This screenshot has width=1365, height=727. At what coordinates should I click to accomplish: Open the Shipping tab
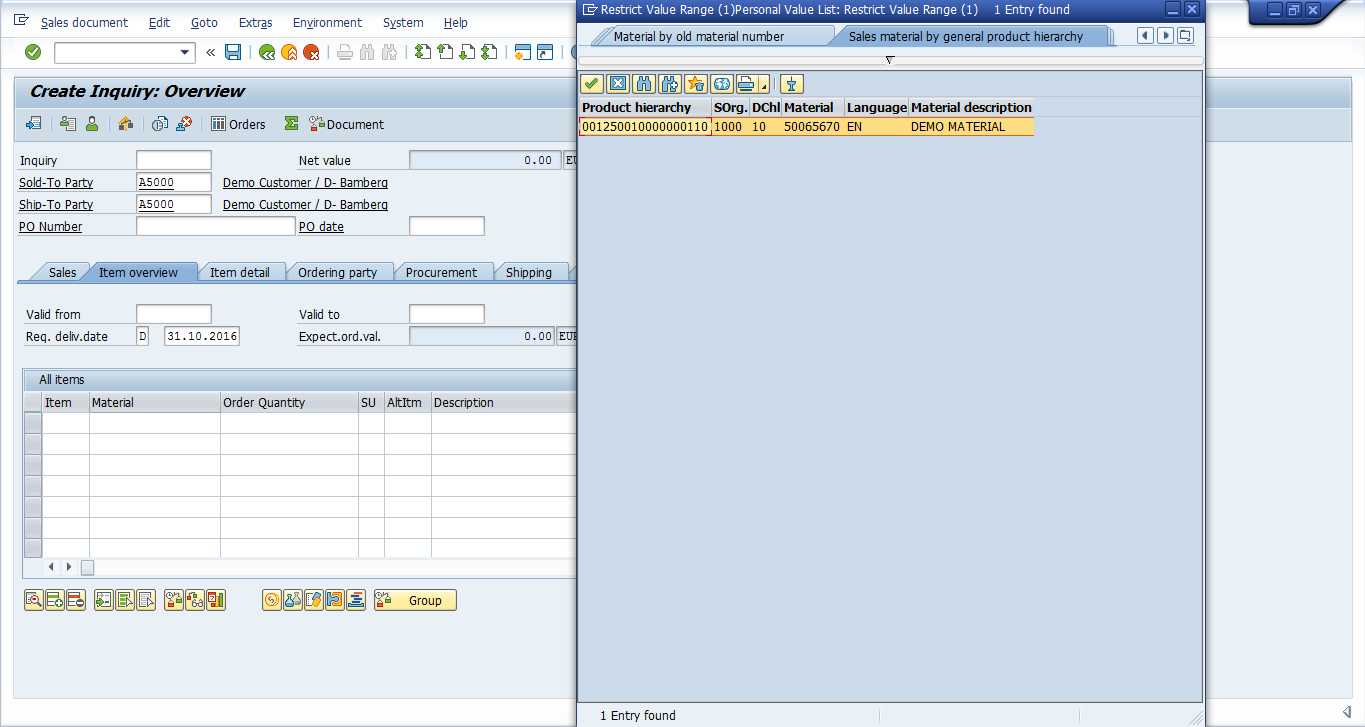pos(529,272)
